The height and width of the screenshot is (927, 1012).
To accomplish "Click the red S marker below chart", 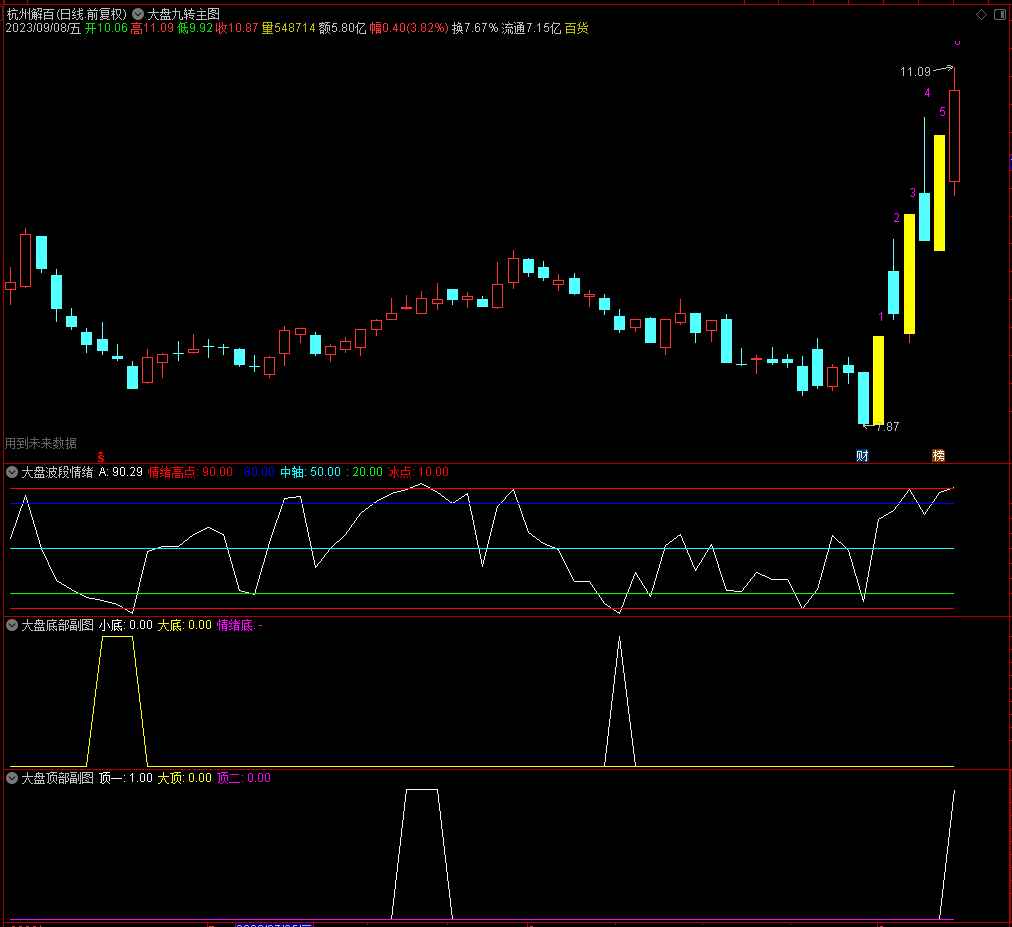I will (x=101, y=457).
